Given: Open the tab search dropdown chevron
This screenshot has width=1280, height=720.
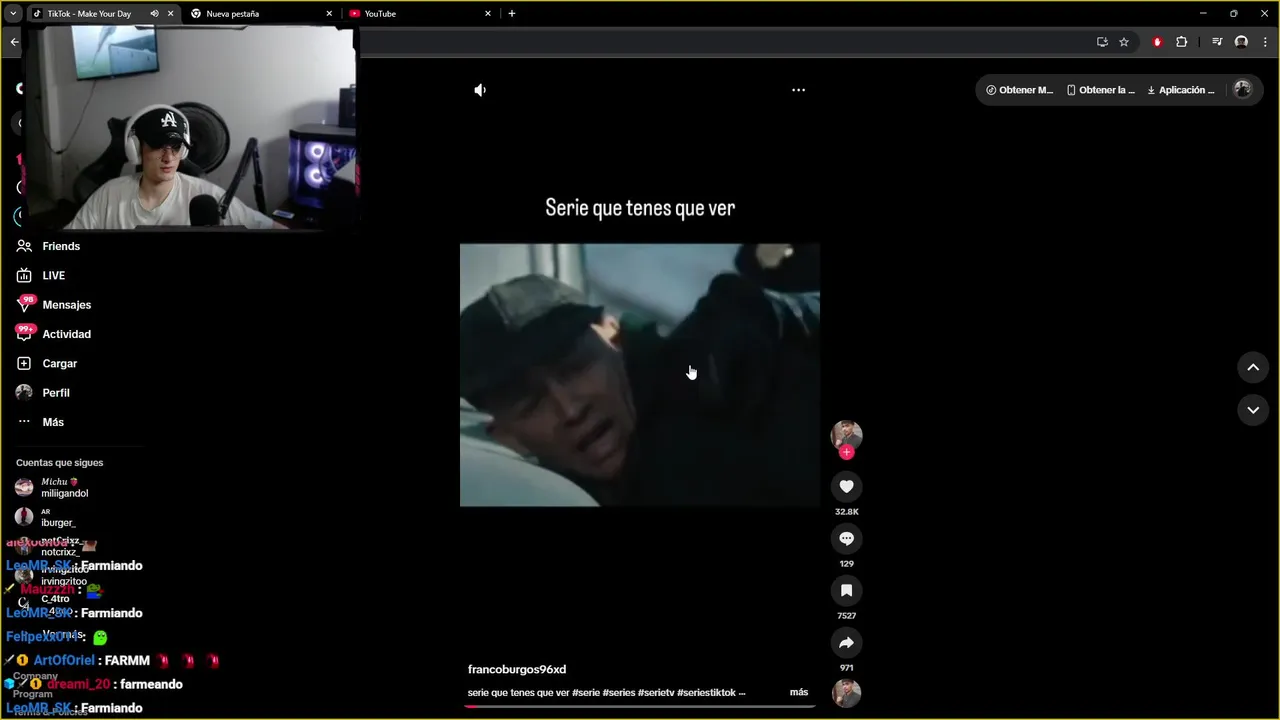Looking at the screenshot, I should [x=13, y=14].
